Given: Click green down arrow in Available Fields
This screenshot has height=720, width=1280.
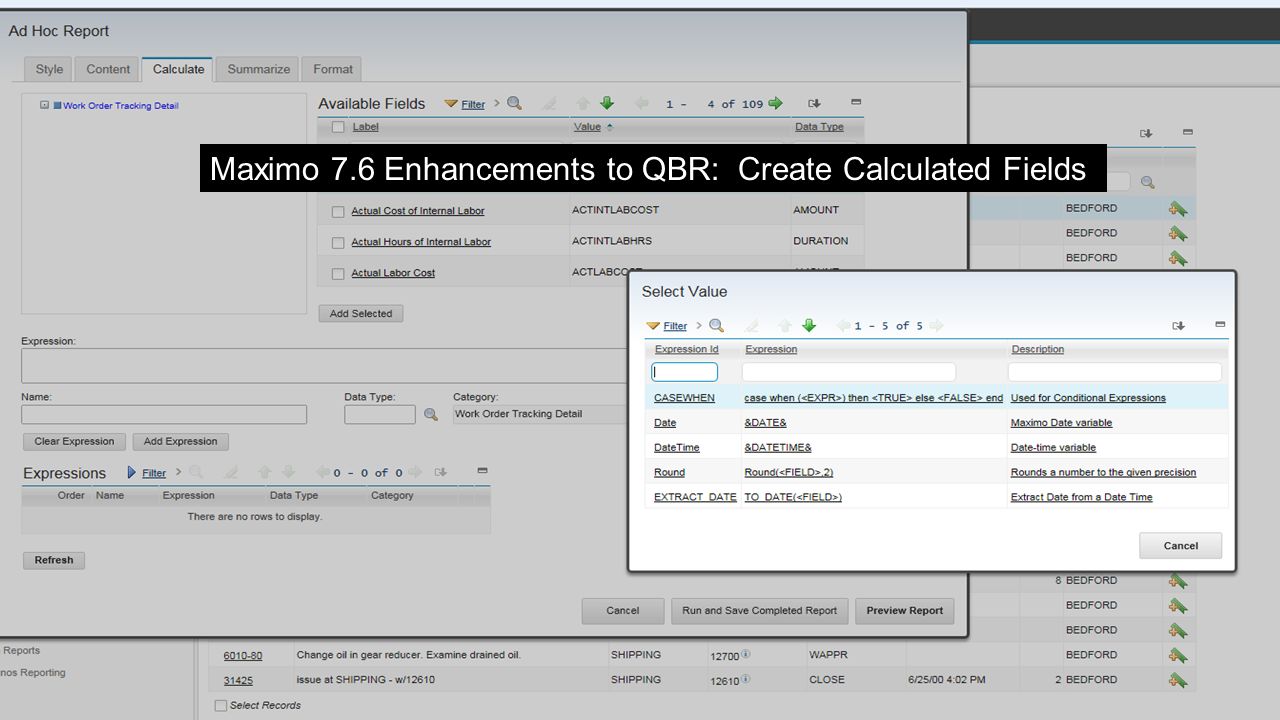Looking at the screenshot, I should pyautogui.click(x=606, y=103).
